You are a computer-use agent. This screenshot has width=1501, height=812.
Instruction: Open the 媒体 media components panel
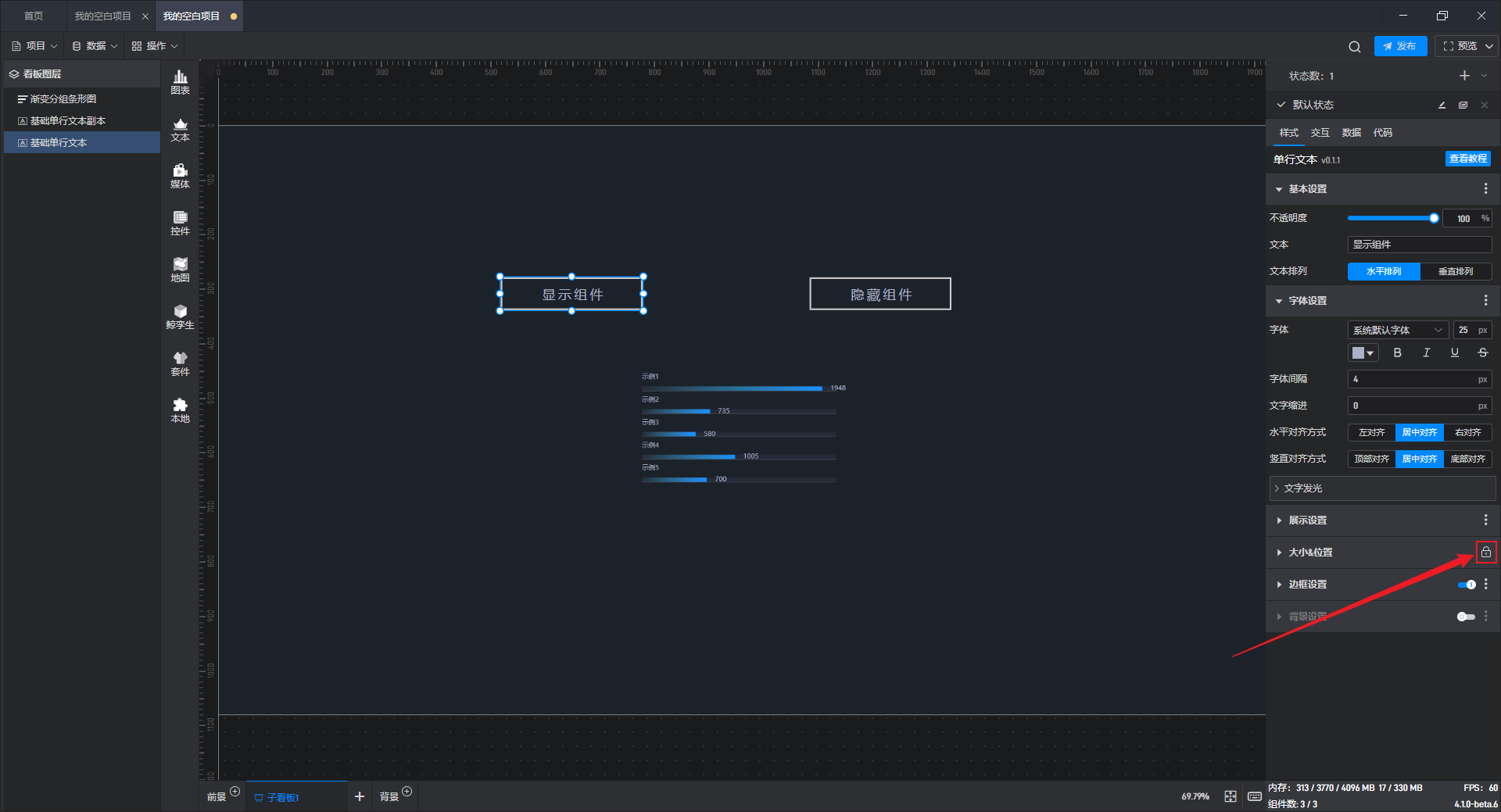[x=180, y=176]
